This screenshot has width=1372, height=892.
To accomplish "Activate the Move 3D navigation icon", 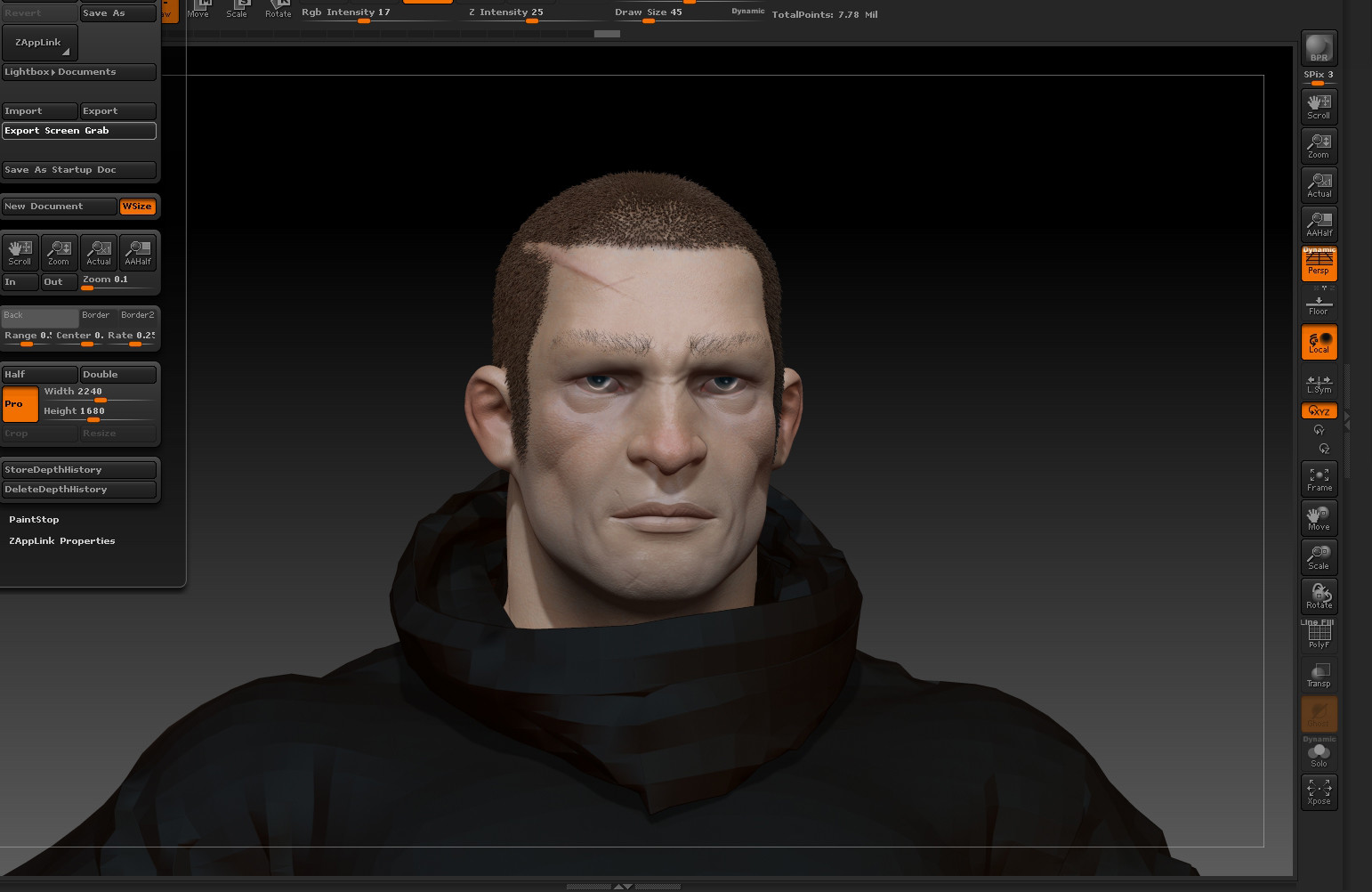I will [x=1318, y=517].
